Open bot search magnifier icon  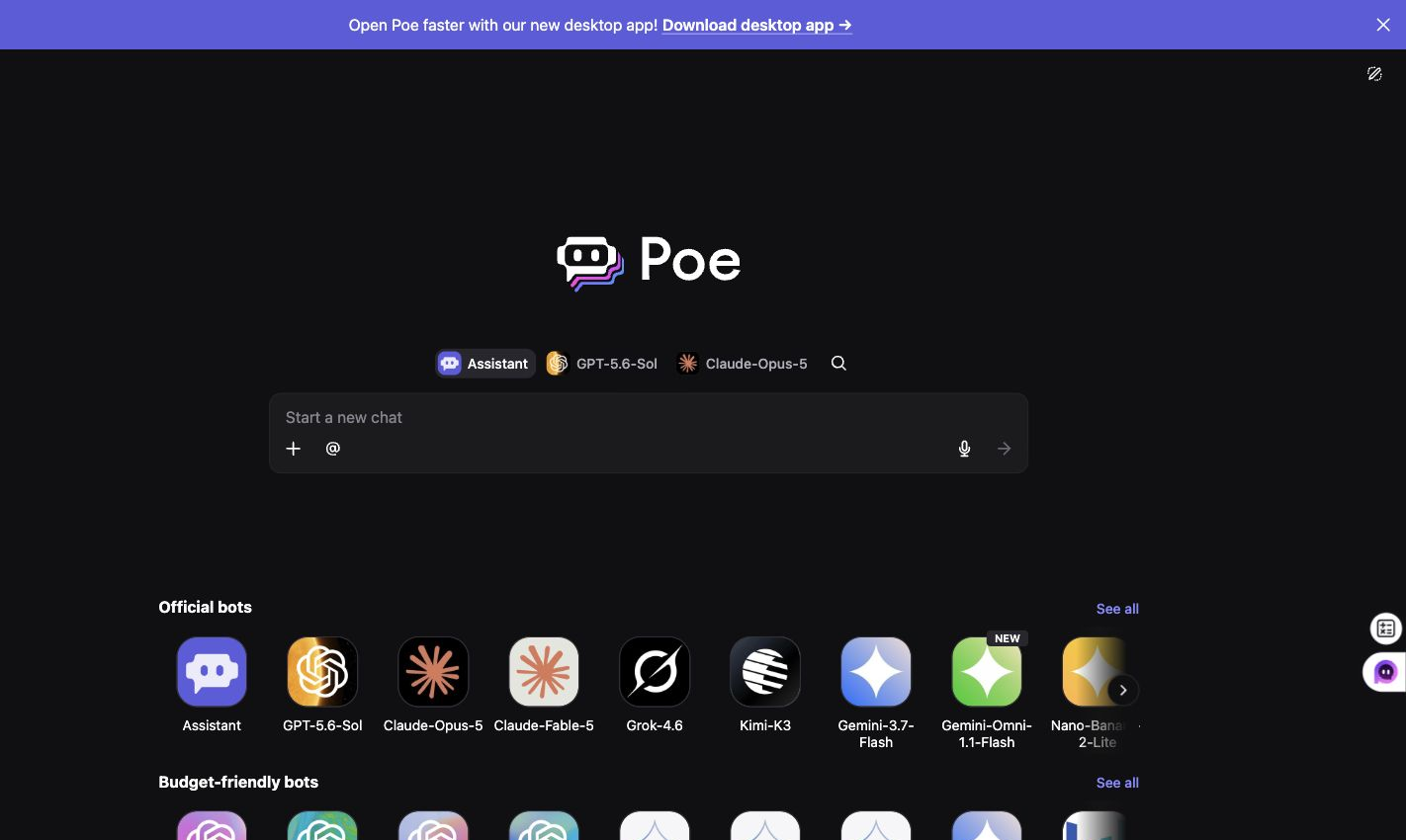[x=838, y=364]
